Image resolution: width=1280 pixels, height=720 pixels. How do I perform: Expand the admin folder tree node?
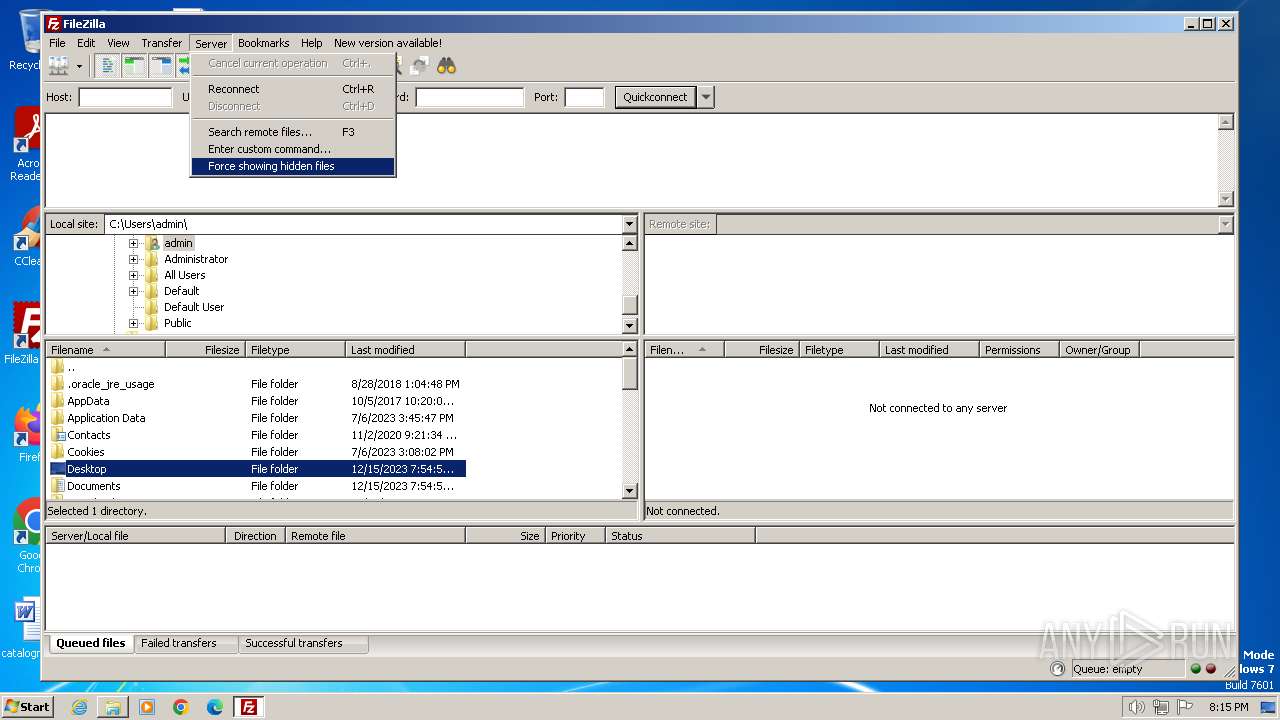tap(133, 243)
